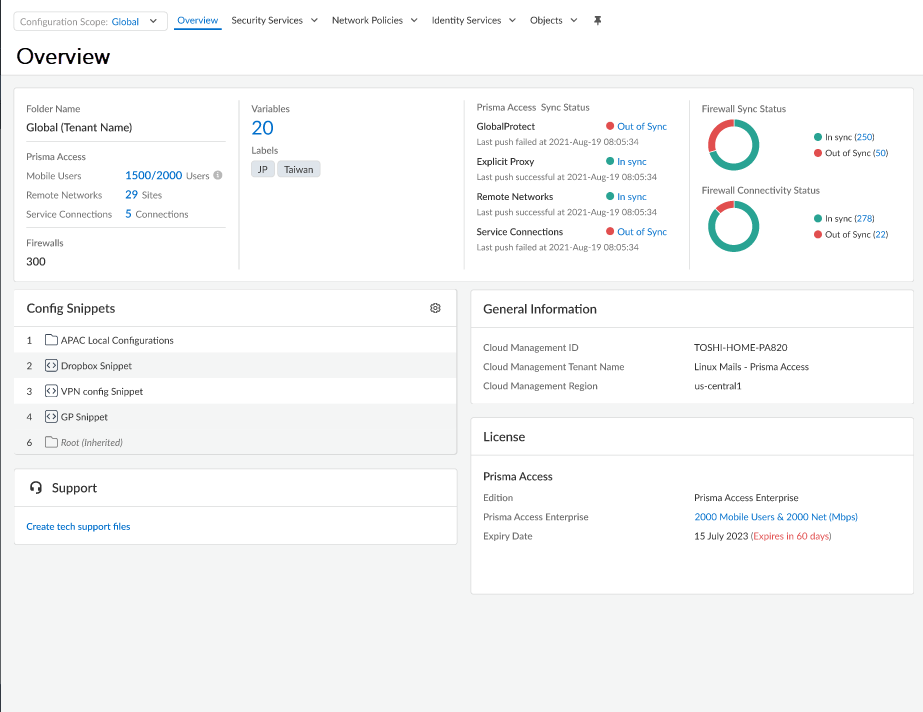Click the Firewall Sync Status donut chart
The width and height of the screenshot is (923, 712).
coord(733,145)
